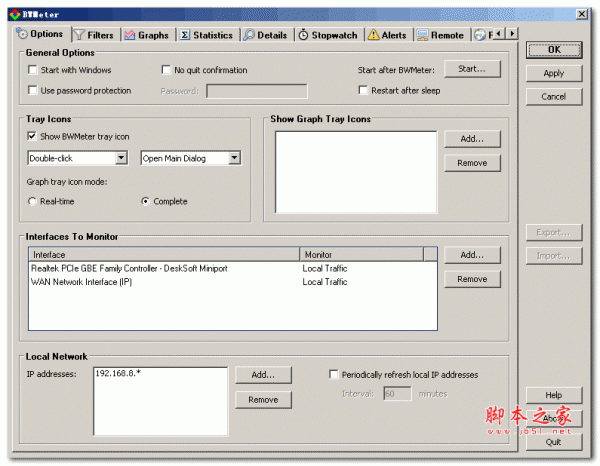
Task: Click the Apply button
Action: click(x=554, y=73)
